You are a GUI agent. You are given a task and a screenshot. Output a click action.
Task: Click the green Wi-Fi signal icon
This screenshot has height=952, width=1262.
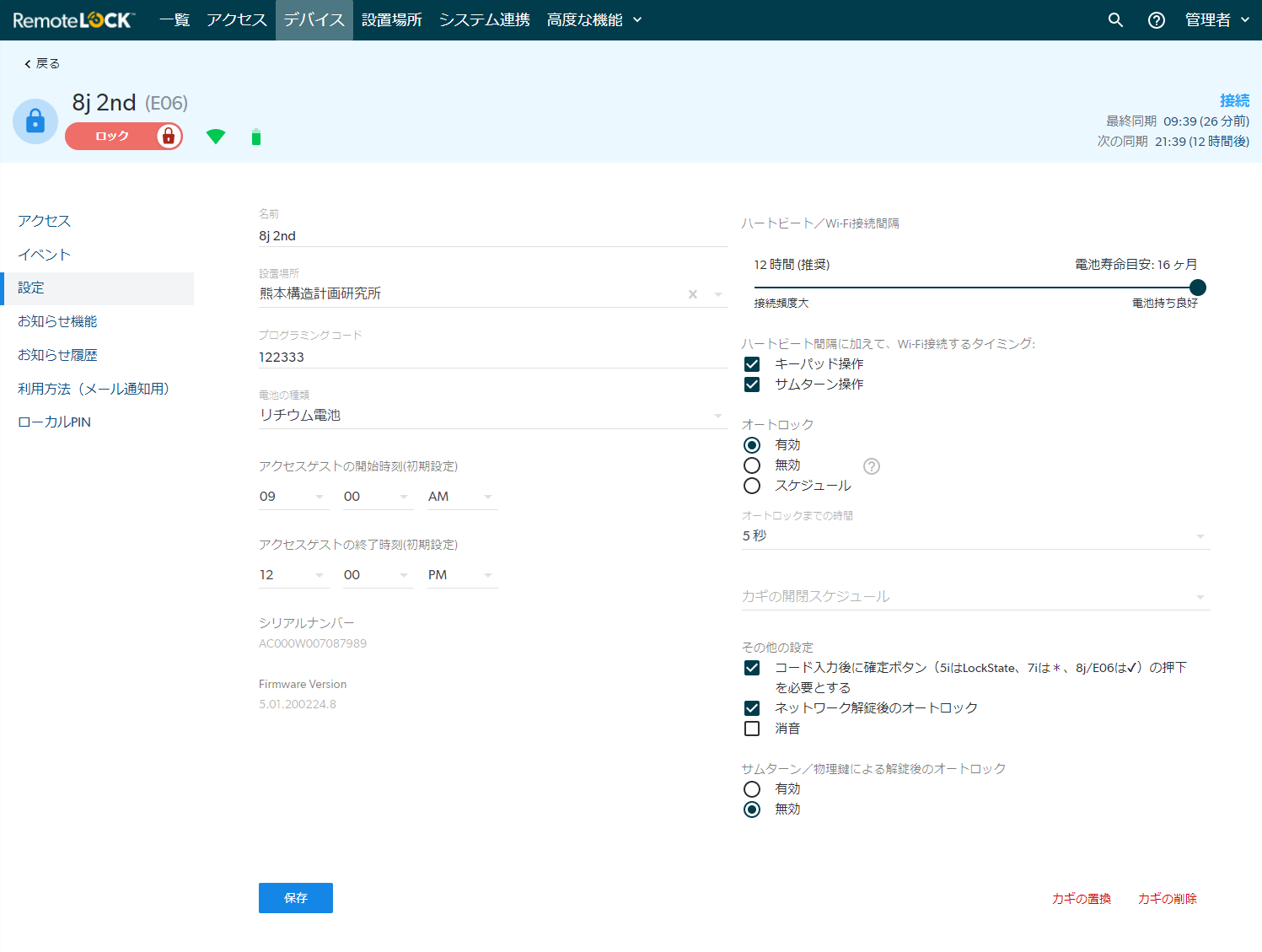click(x=216, y=137)
